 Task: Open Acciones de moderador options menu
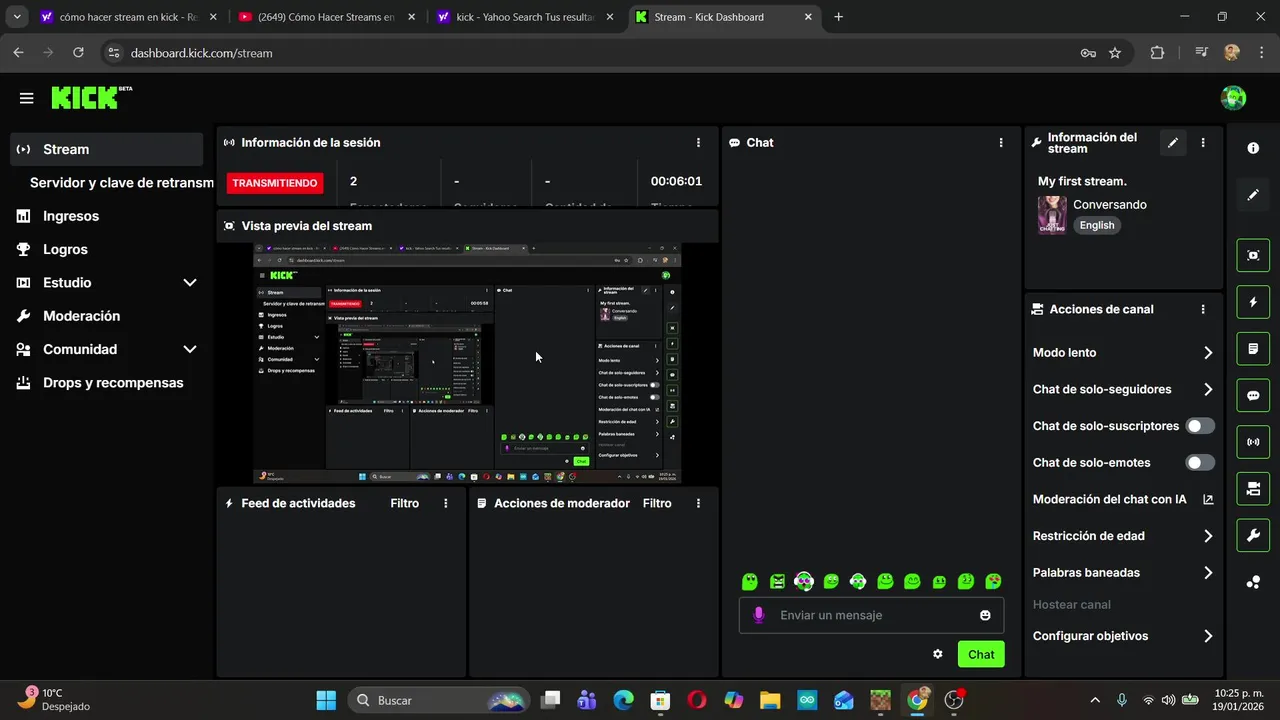(698, 503)
